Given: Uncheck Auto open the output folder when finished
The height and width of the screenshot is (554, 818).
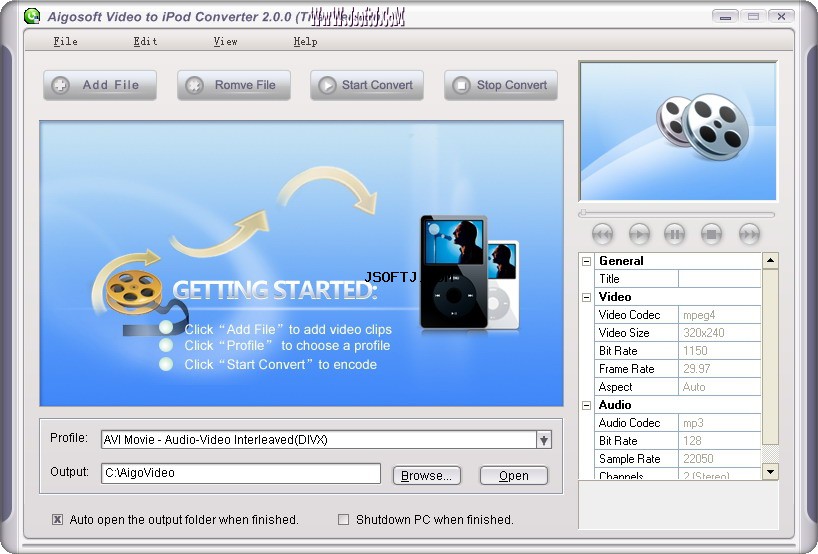Looking at the screenshot, I should [x=57, y=520].
